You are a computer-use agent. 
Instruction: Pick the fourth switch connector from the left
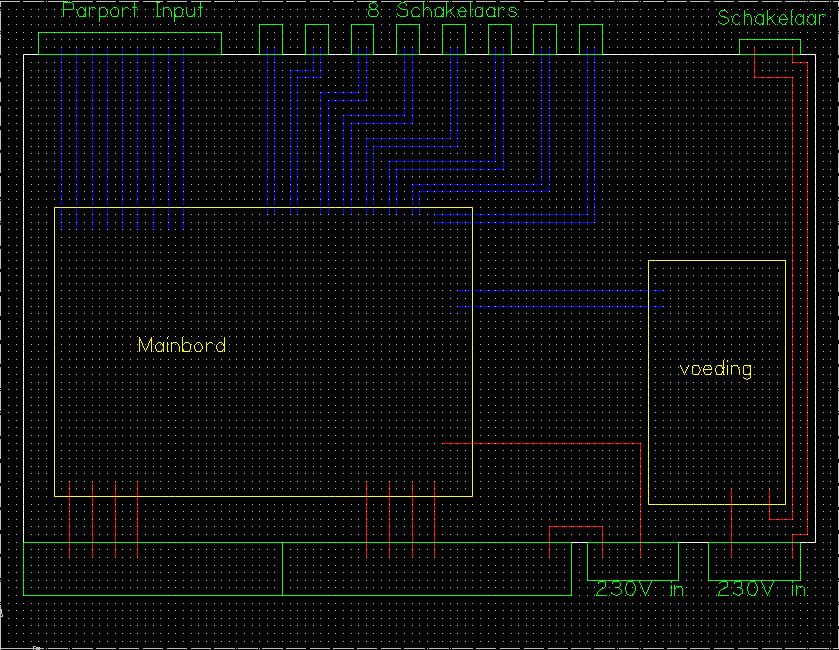[x=408, y=39]
